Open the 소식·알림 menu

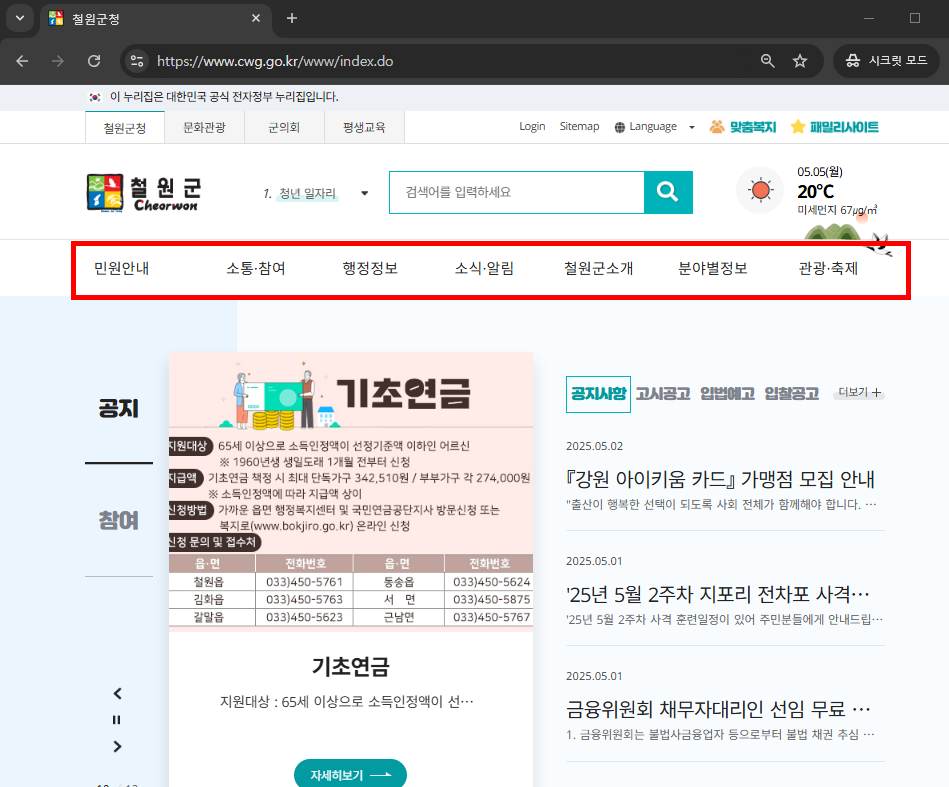(x=484, y=268)
